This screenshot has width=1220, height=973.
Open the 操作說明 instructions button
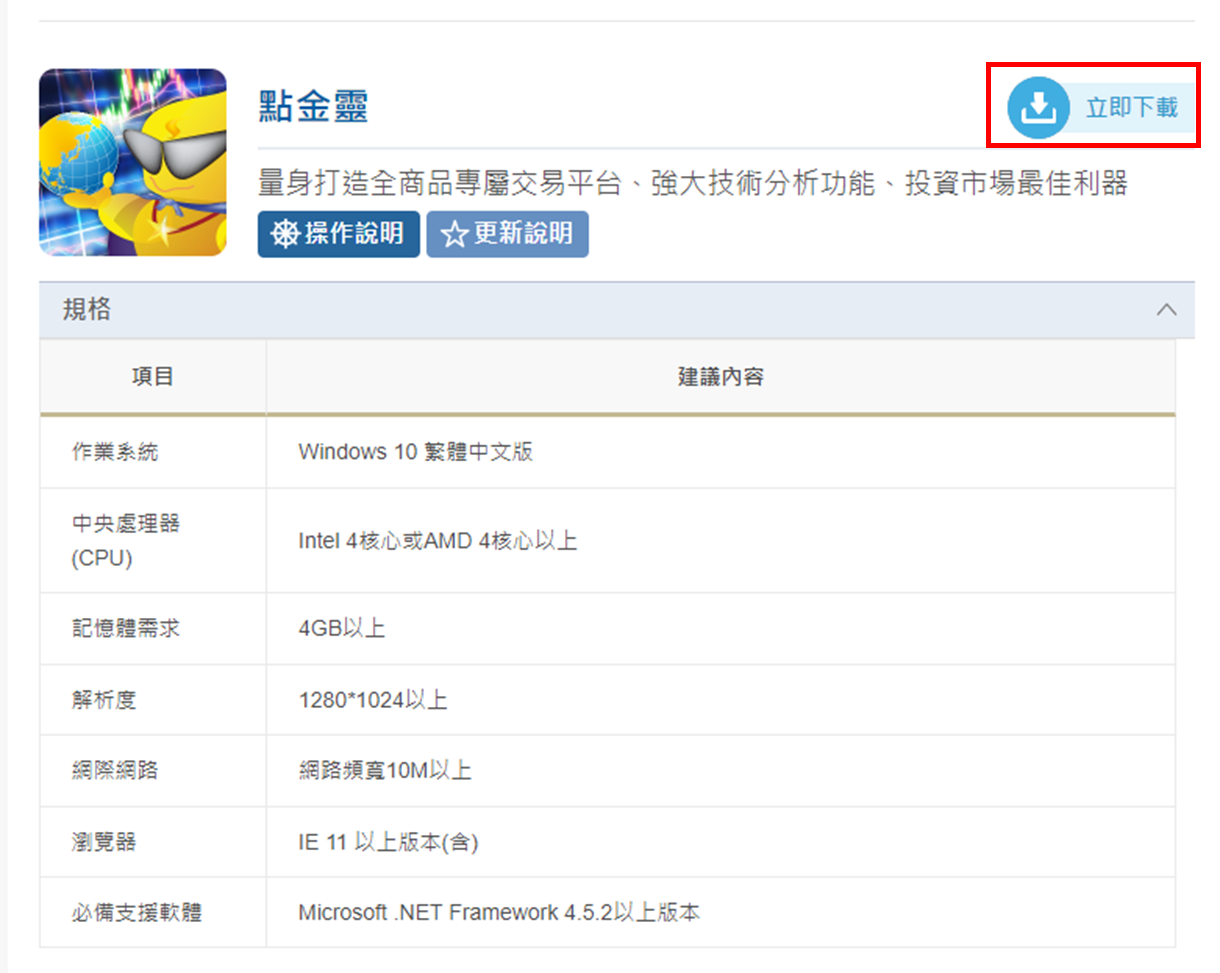[338, 234]
